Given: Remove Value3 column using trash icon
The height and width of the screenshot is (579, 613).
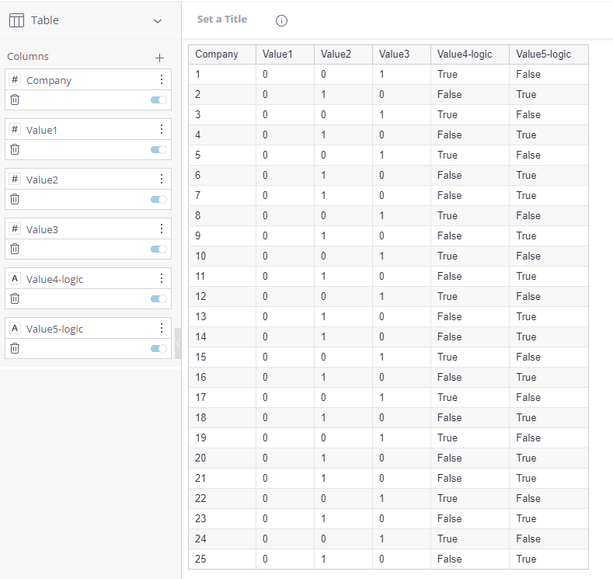Looking at the screenshot, I should (x=14, y=249).
